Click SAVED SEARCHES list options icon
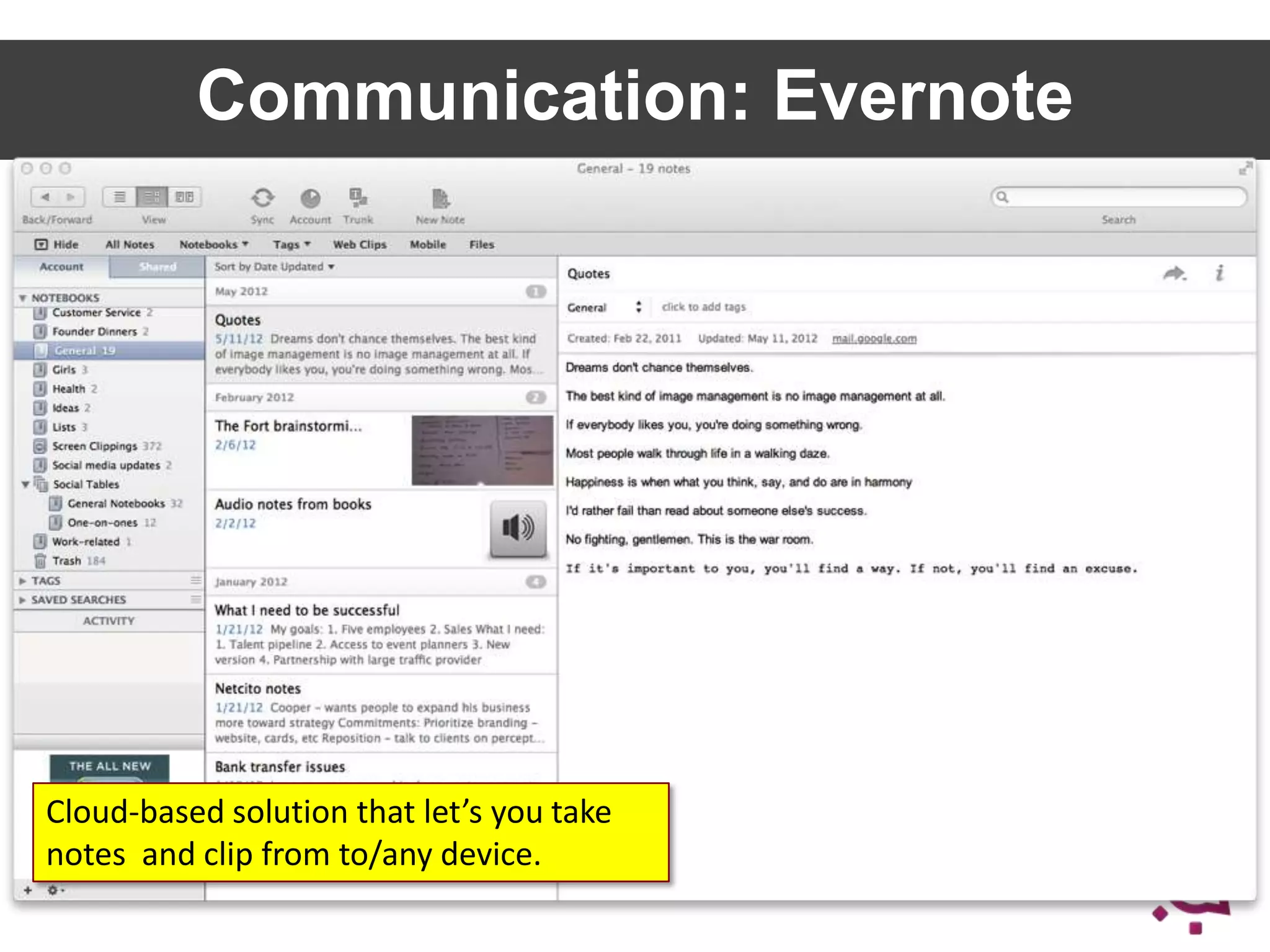Viewport: 1270px width, 952px height. click(196, 600)
